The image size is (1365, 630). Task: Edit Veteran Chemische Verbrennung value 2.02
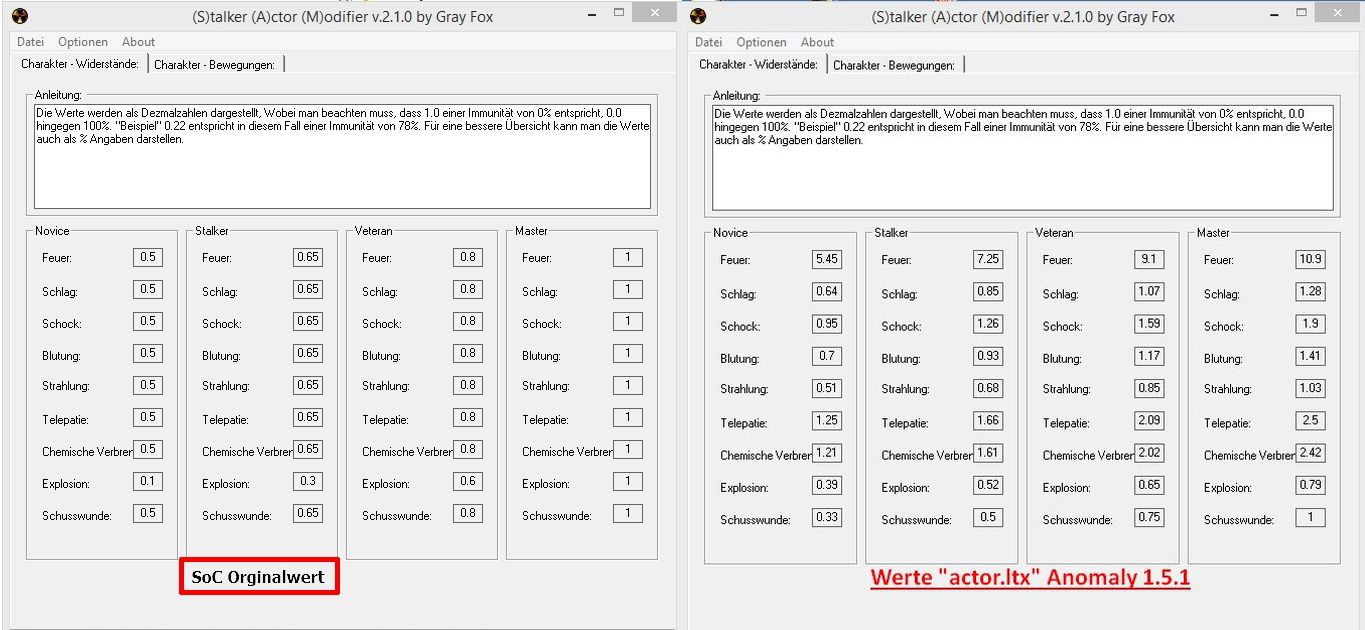[x=1149, y=453]
